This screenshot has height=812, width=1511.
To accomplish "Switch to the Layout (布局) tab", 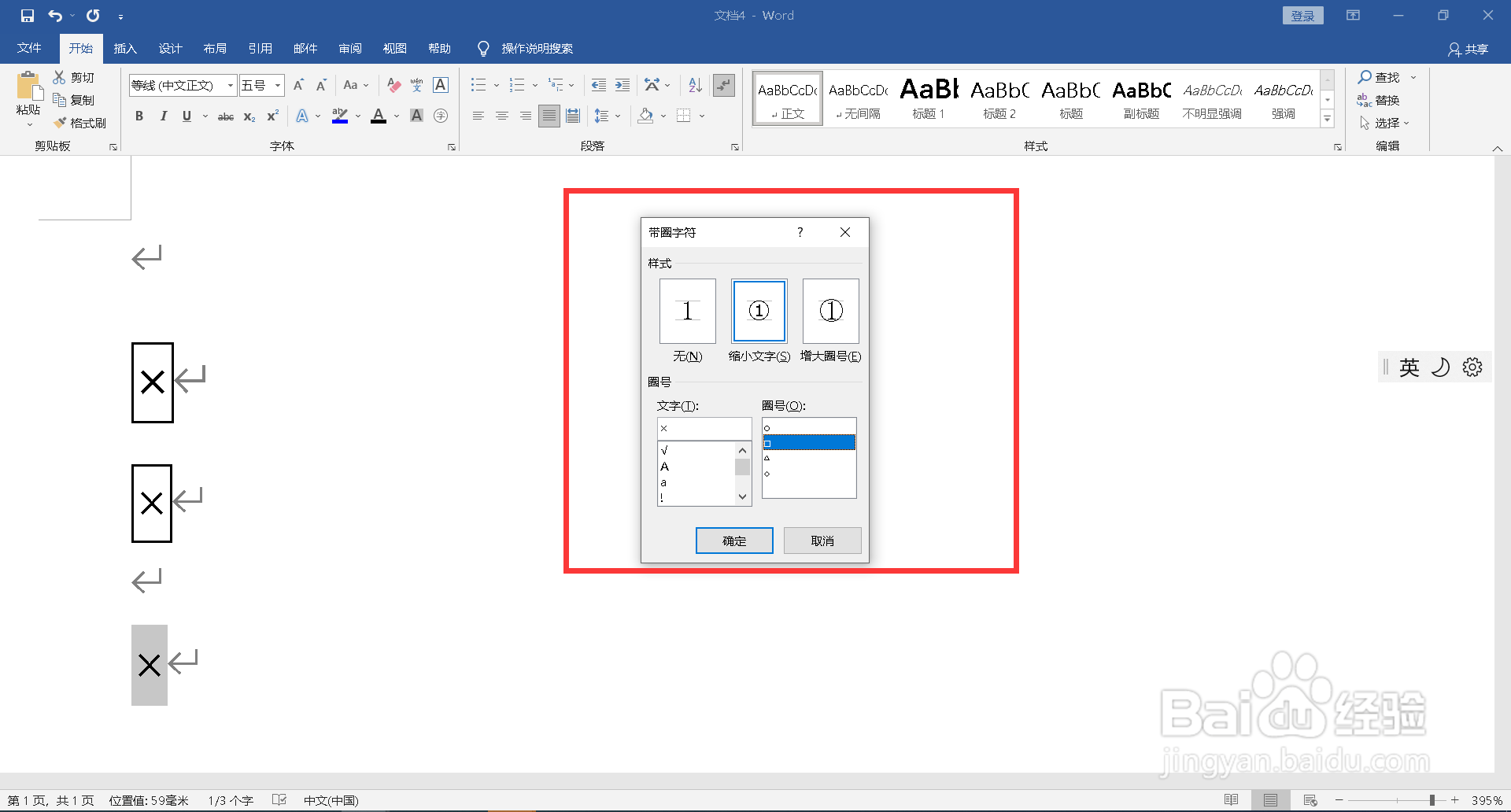I will point(215,48).
